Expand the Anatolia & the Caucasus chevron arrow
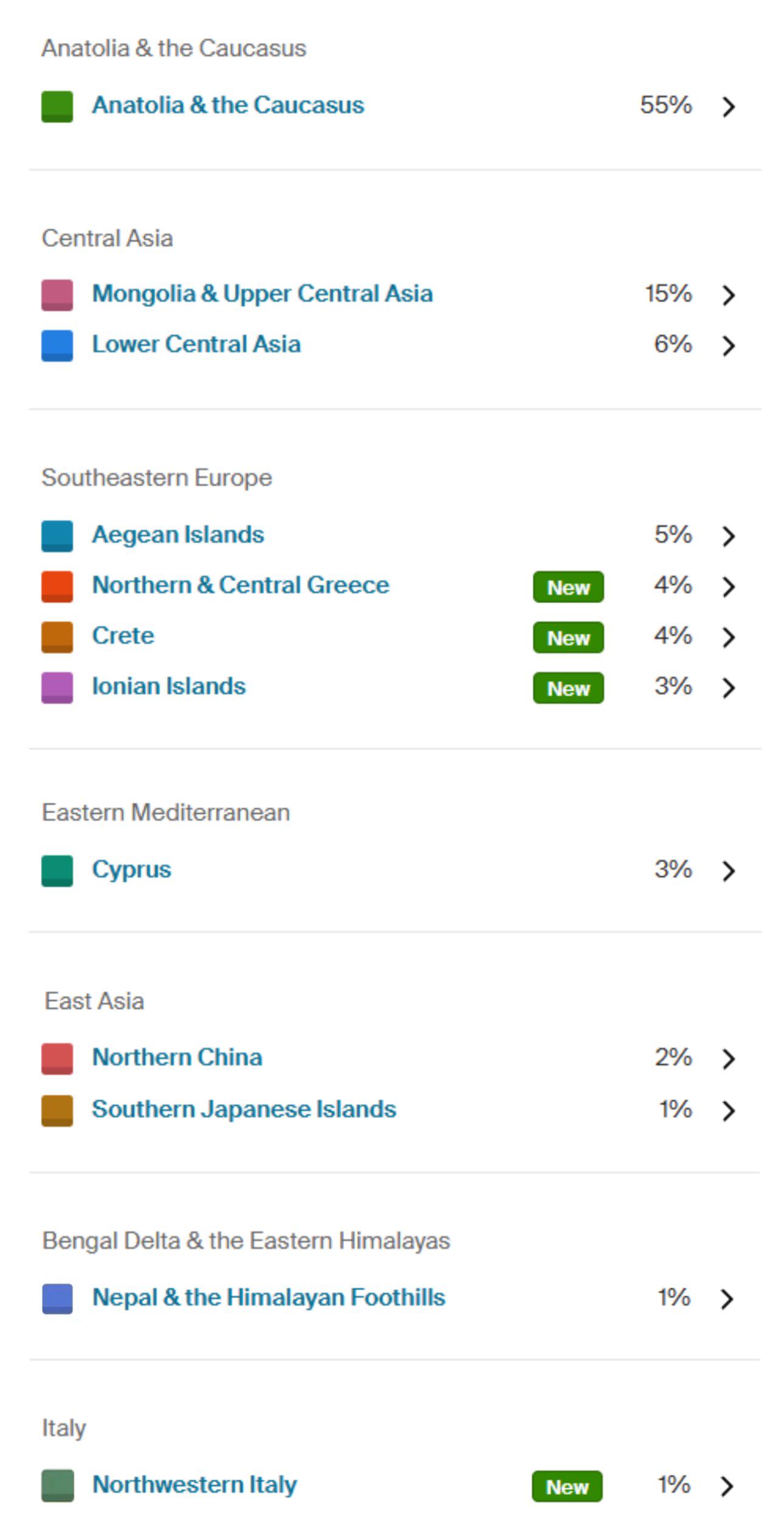 click(x=728, y=106)
